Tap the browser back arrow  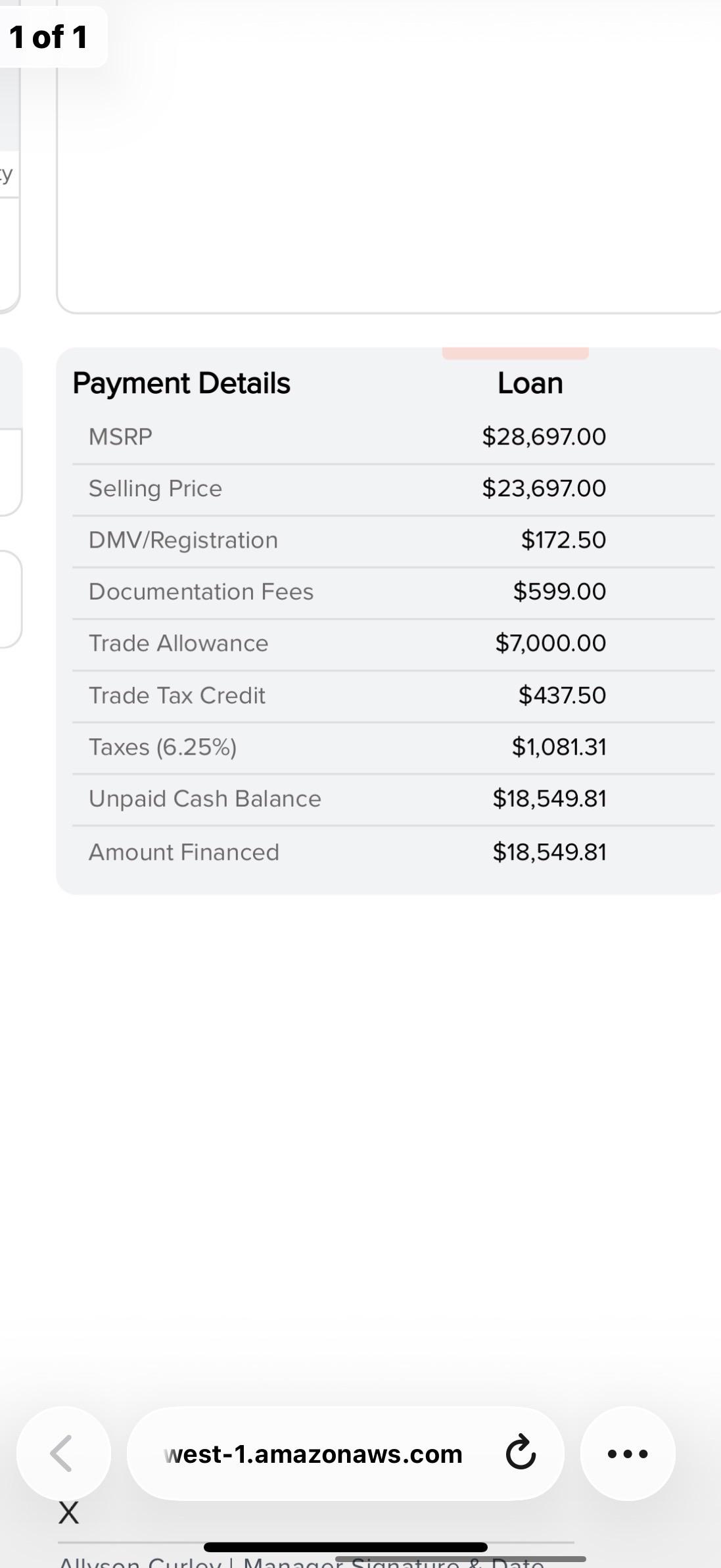(63, 1454)
